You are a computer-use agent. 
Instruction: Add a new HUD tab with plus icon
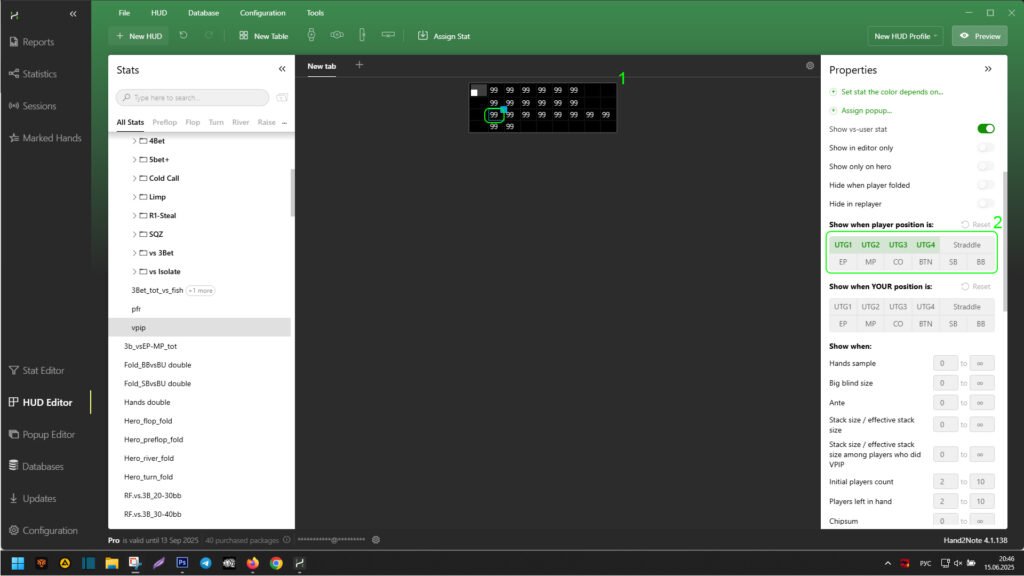359,66
